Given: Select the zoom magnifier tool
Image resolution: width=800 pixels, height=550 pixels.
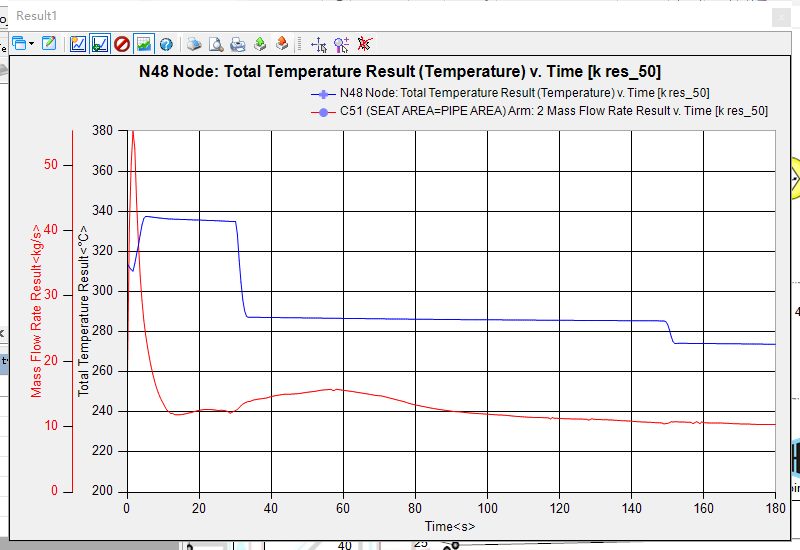Looking at the screenshot, I should click(341, 45).
